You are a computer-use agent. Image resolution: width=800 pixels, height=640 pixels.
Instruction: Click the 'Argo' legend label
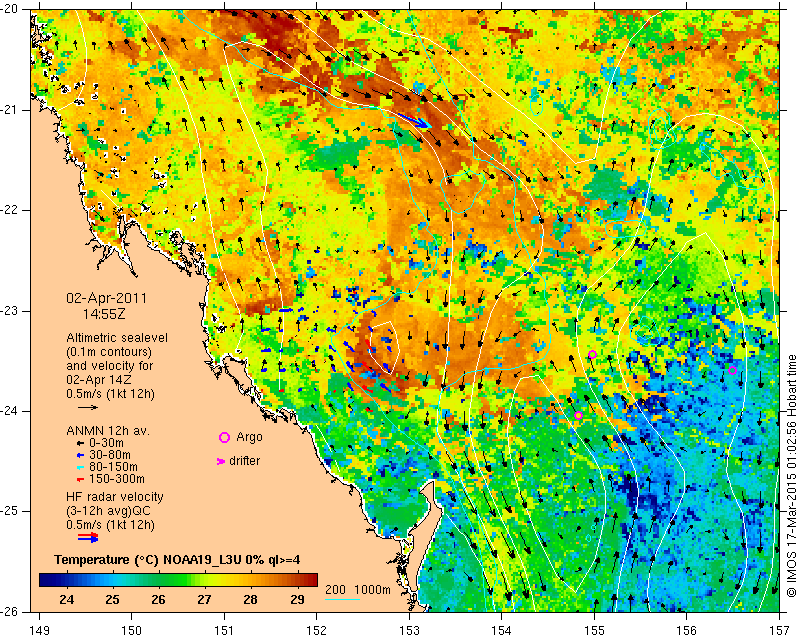pyautogui.click(x=249, y=437)
